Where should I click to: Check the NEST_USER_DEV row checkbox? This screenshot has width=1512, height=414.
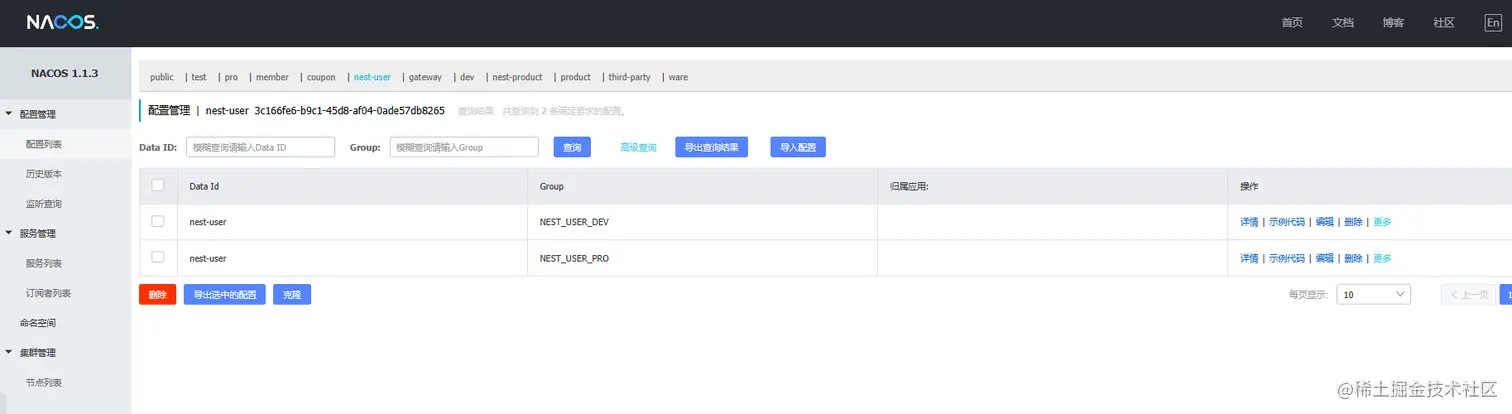158,221
